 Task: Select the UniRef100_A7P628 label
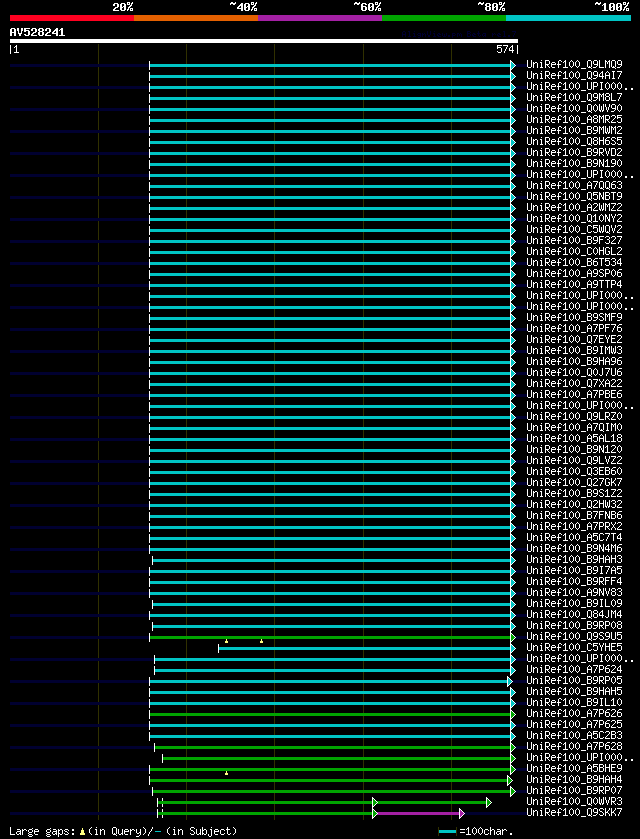pyautogui.click(x=574, y=746)
